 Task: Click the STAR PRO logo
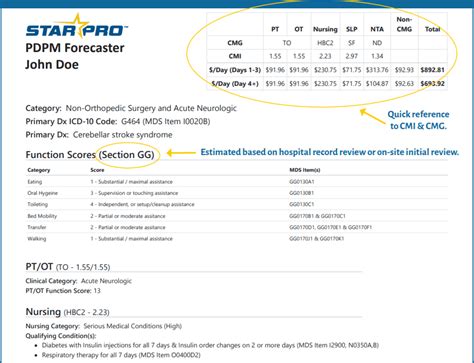[x=77, y=27]
